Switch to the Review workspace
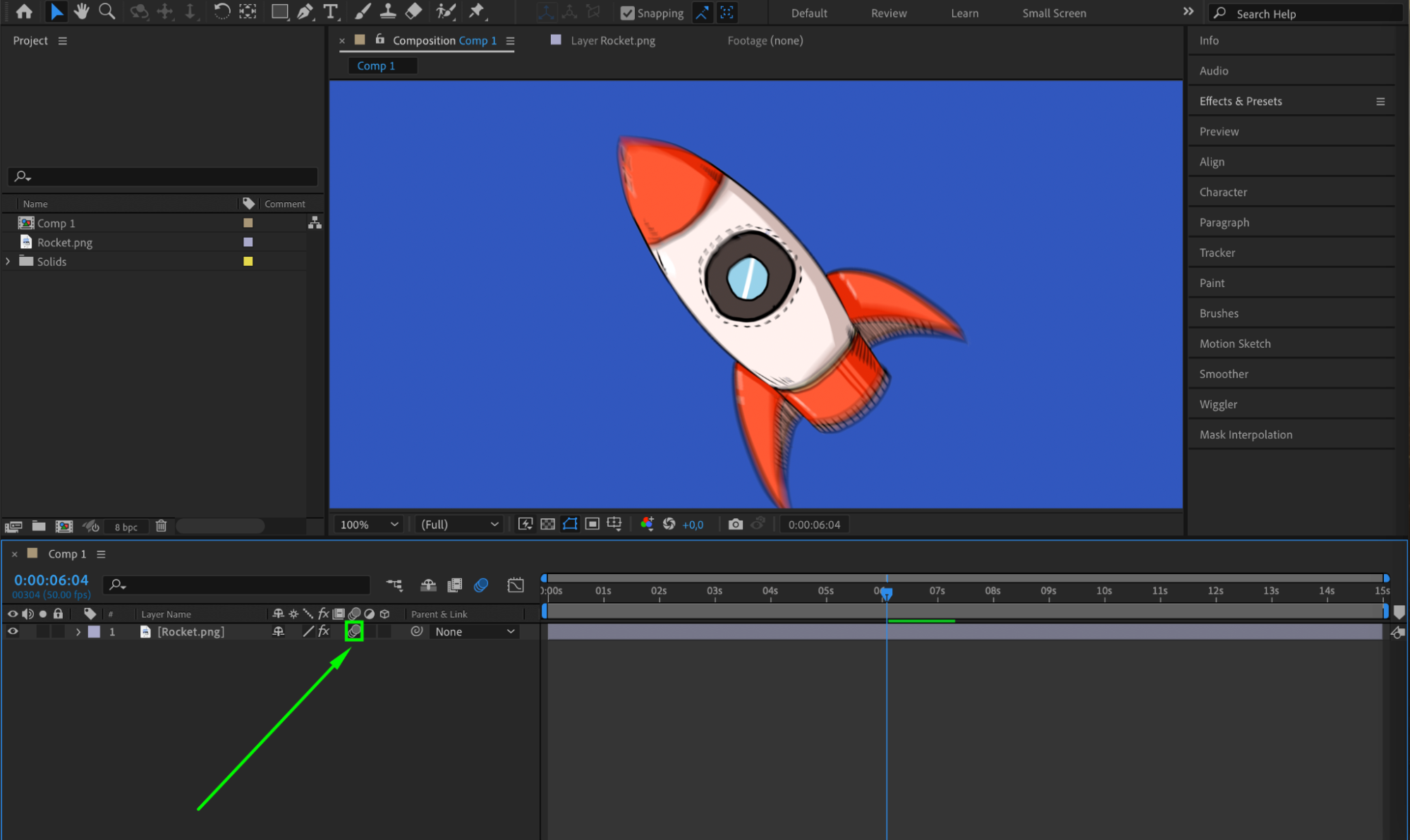The height and width of the screenshot is (840, 1410). coord(888,13)
